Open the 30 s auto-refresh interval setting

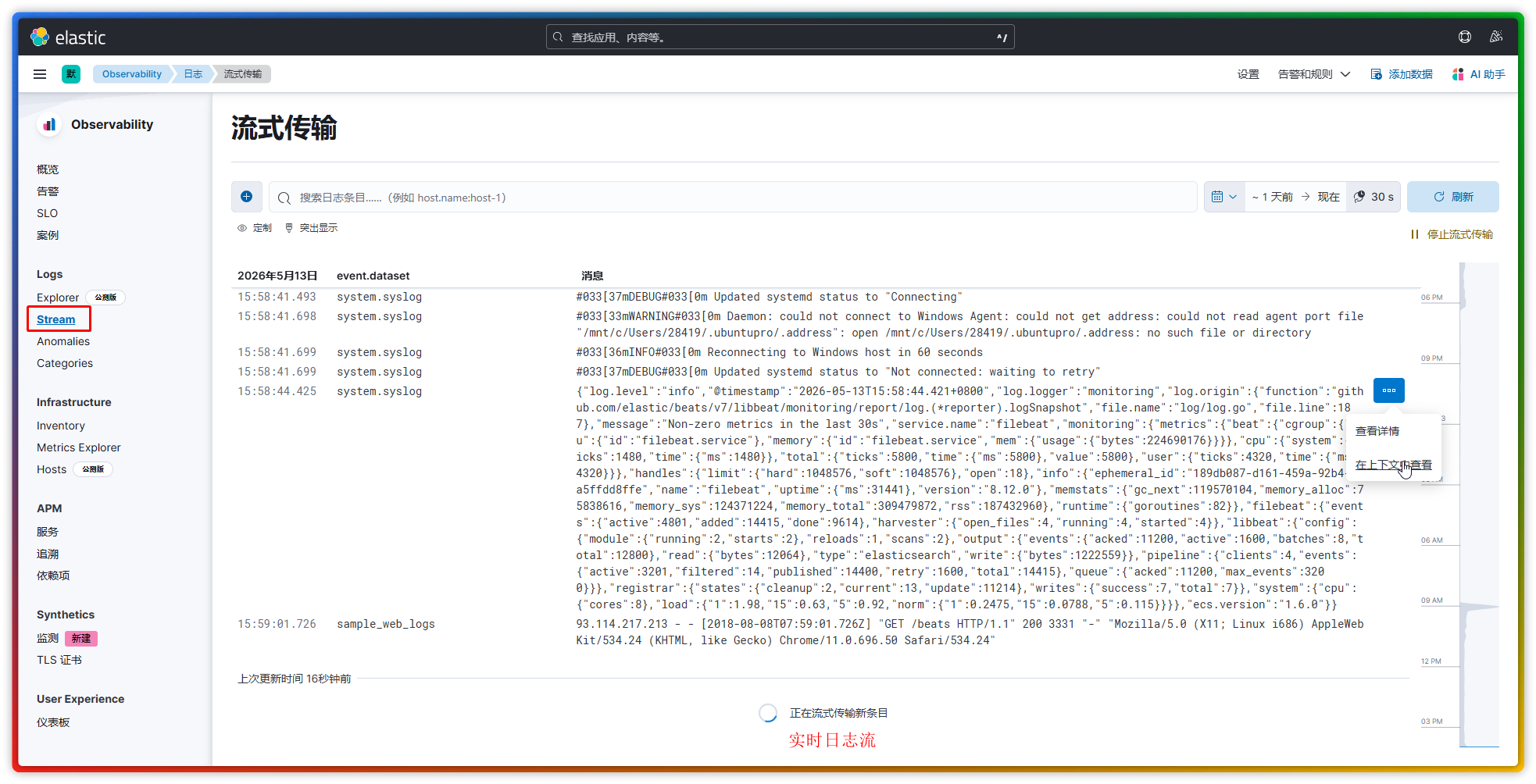(x=1373, y=197)
